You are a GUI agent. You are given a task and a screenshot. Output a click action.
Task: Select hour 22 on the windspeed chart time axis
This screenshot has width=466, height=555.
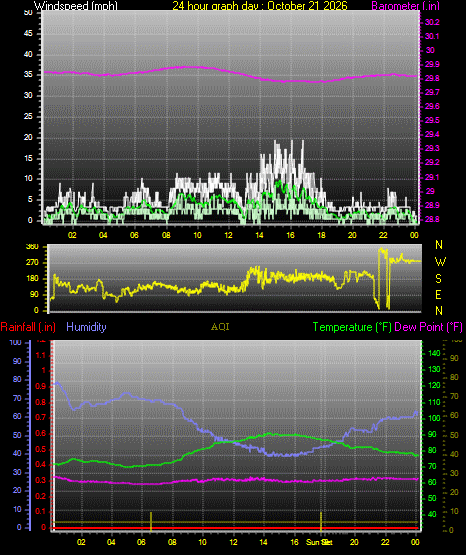point(383,235)
